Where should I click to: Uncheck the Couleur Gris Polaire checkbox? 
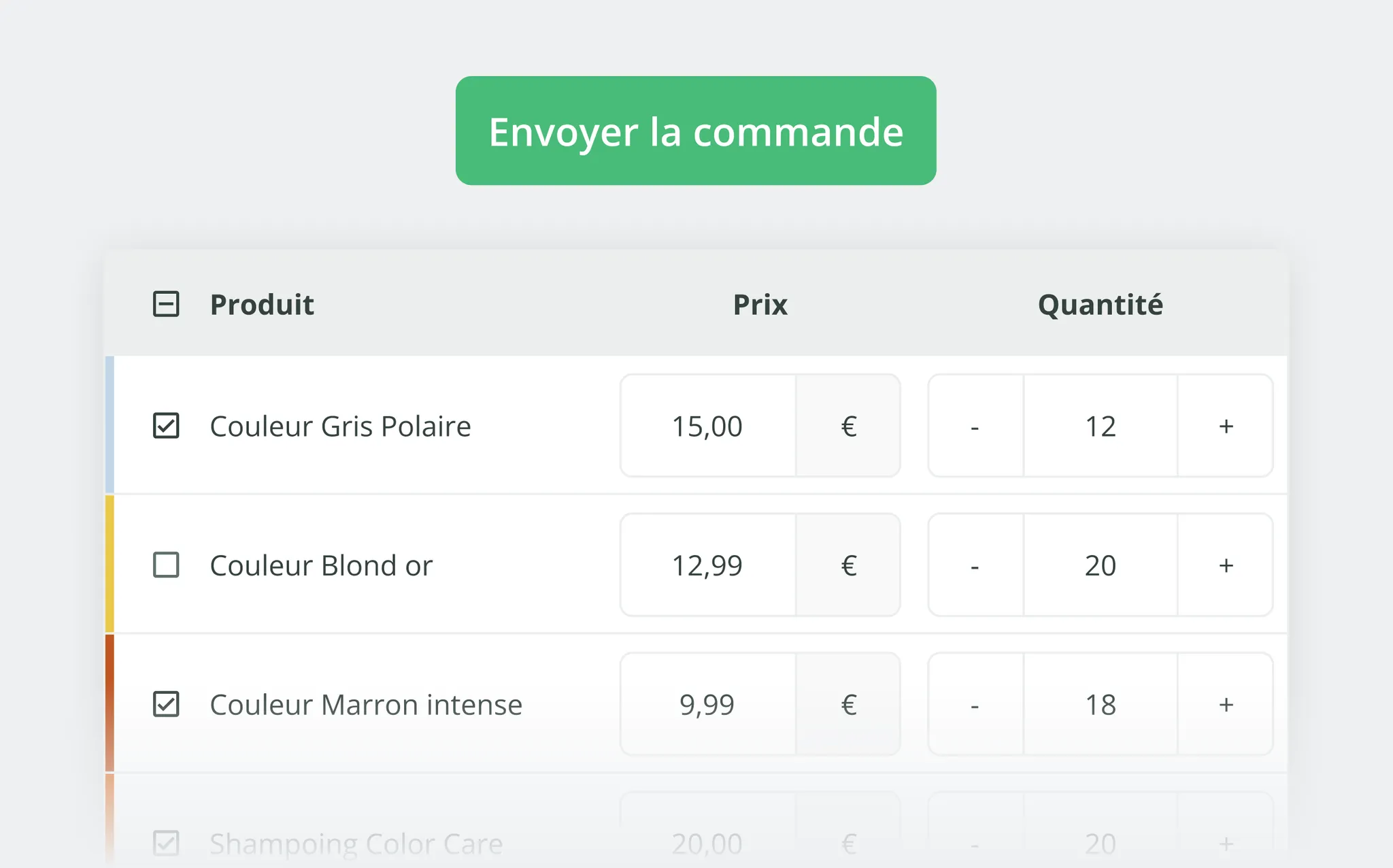pos(166,426)
